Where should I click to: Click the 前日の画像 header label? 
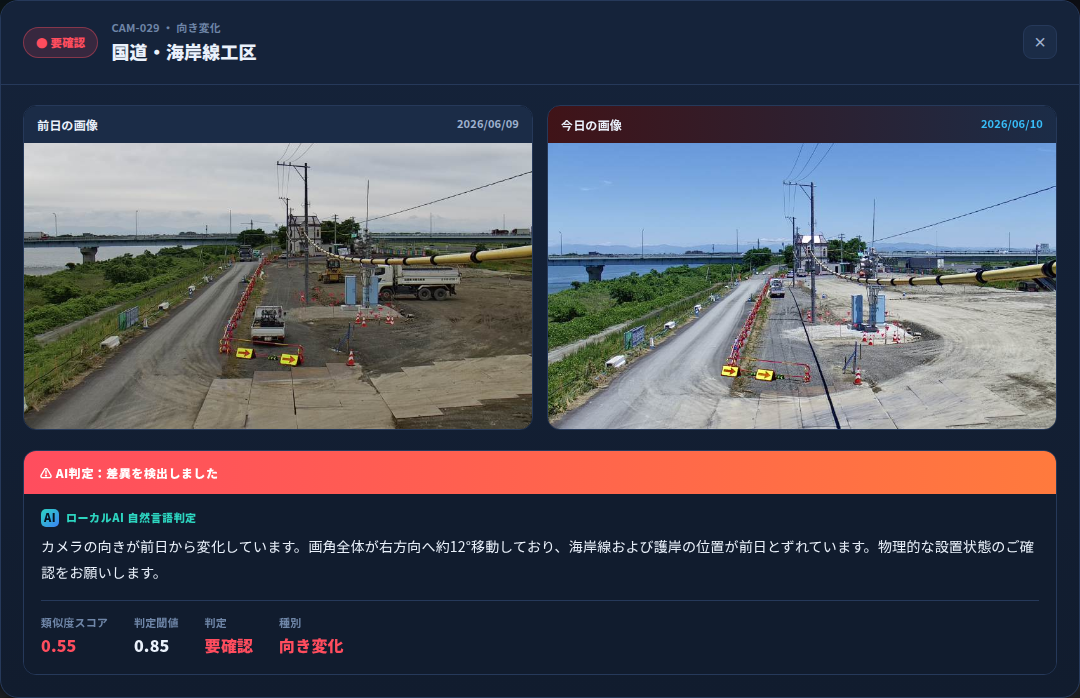click(68, 125)
